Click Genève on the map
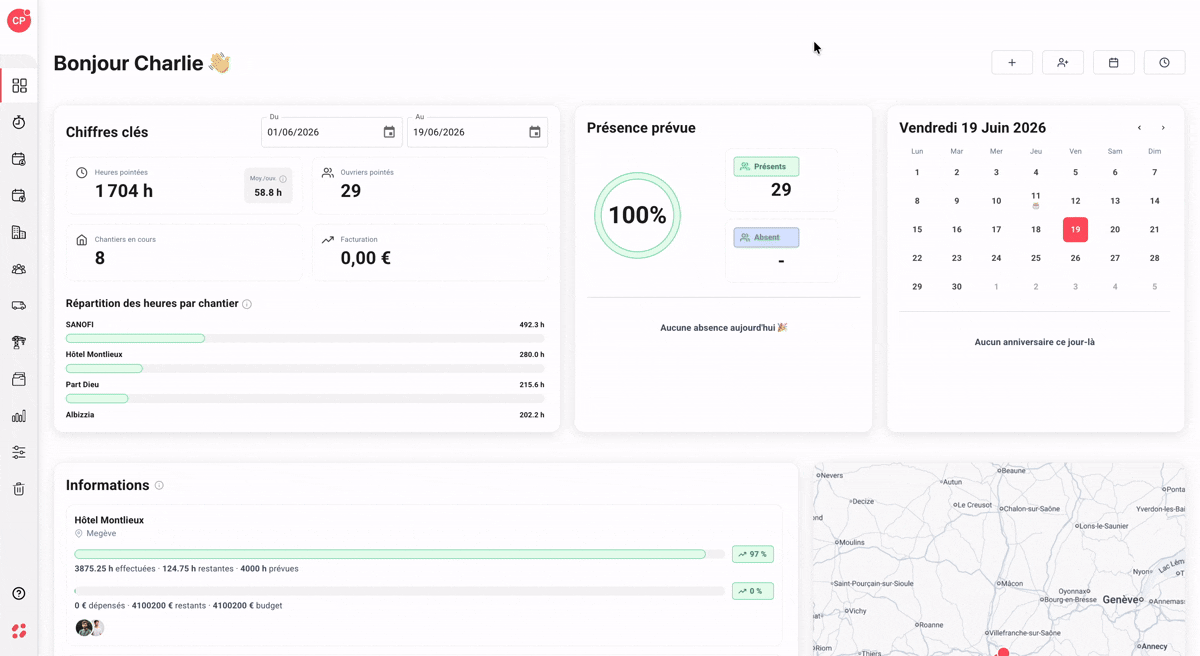Screen dimensions: 1200x656 click(x=1122, y=600)
